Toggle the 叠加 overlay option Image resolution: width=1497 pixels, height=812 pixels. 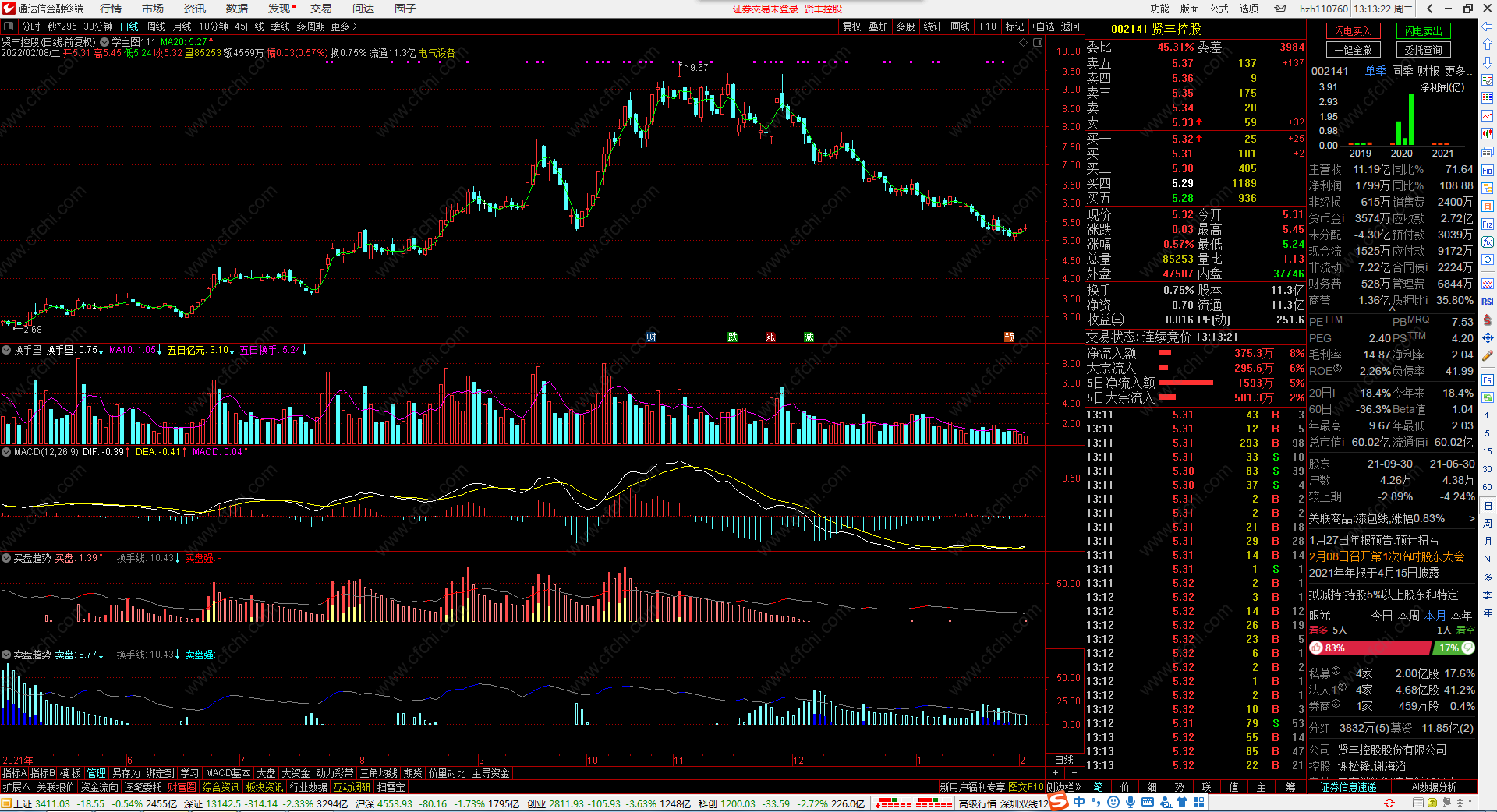pyautogui.click(x=878, y=26)
